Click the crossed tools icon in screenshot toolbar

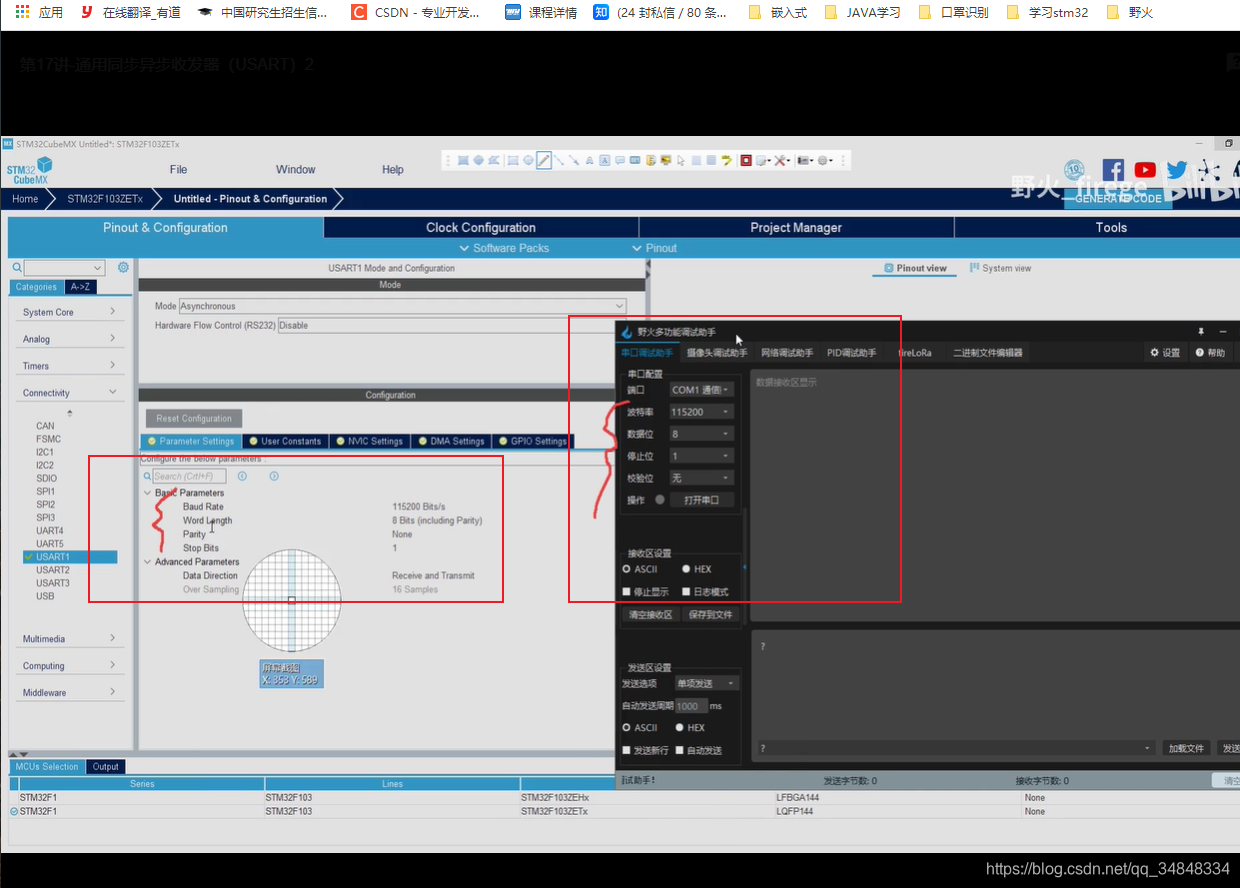(781, 160)
